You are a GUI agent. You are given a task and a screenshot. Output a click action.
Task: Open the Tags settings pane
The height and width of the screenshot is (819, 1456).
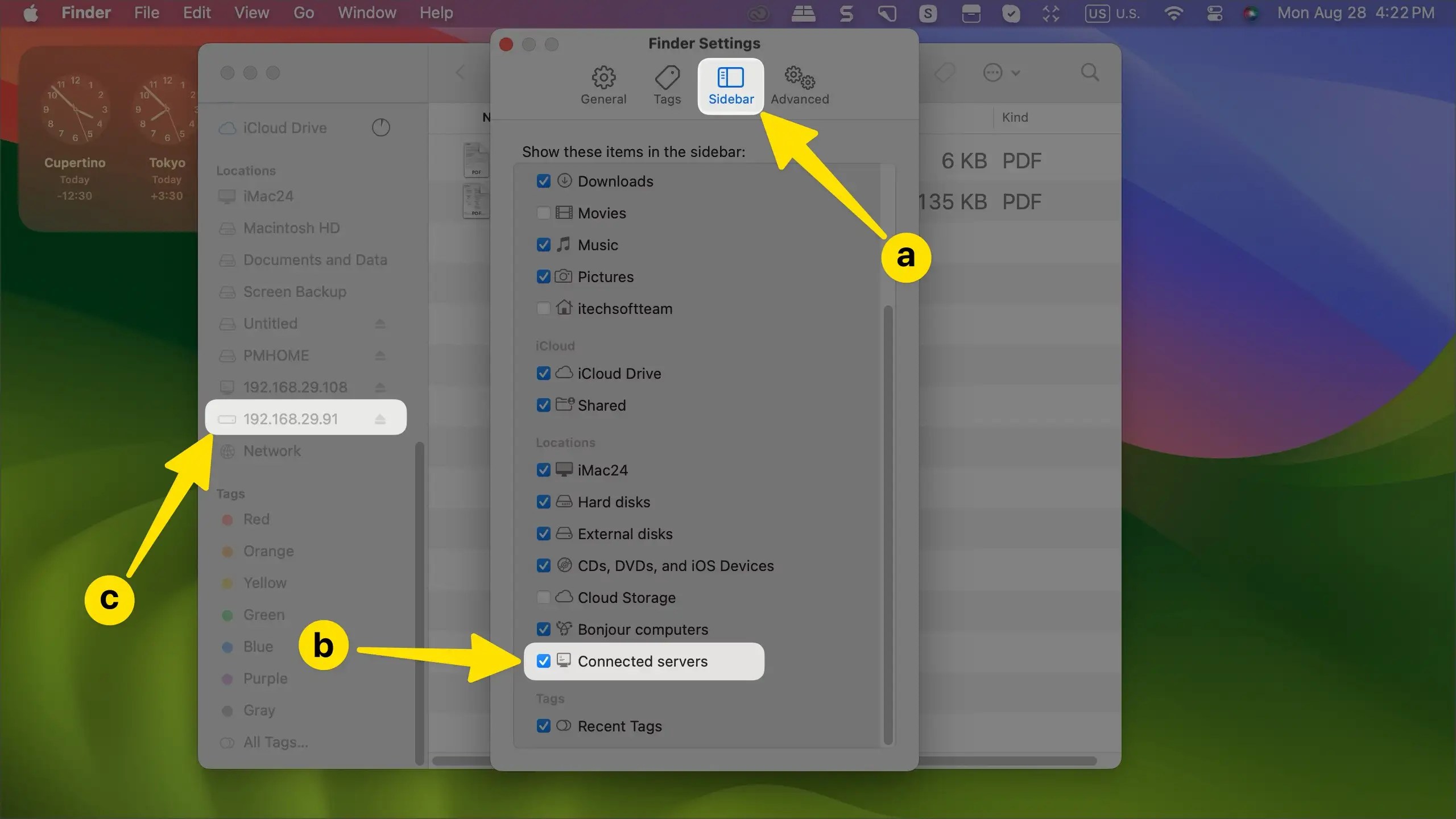tap(667, 84)
